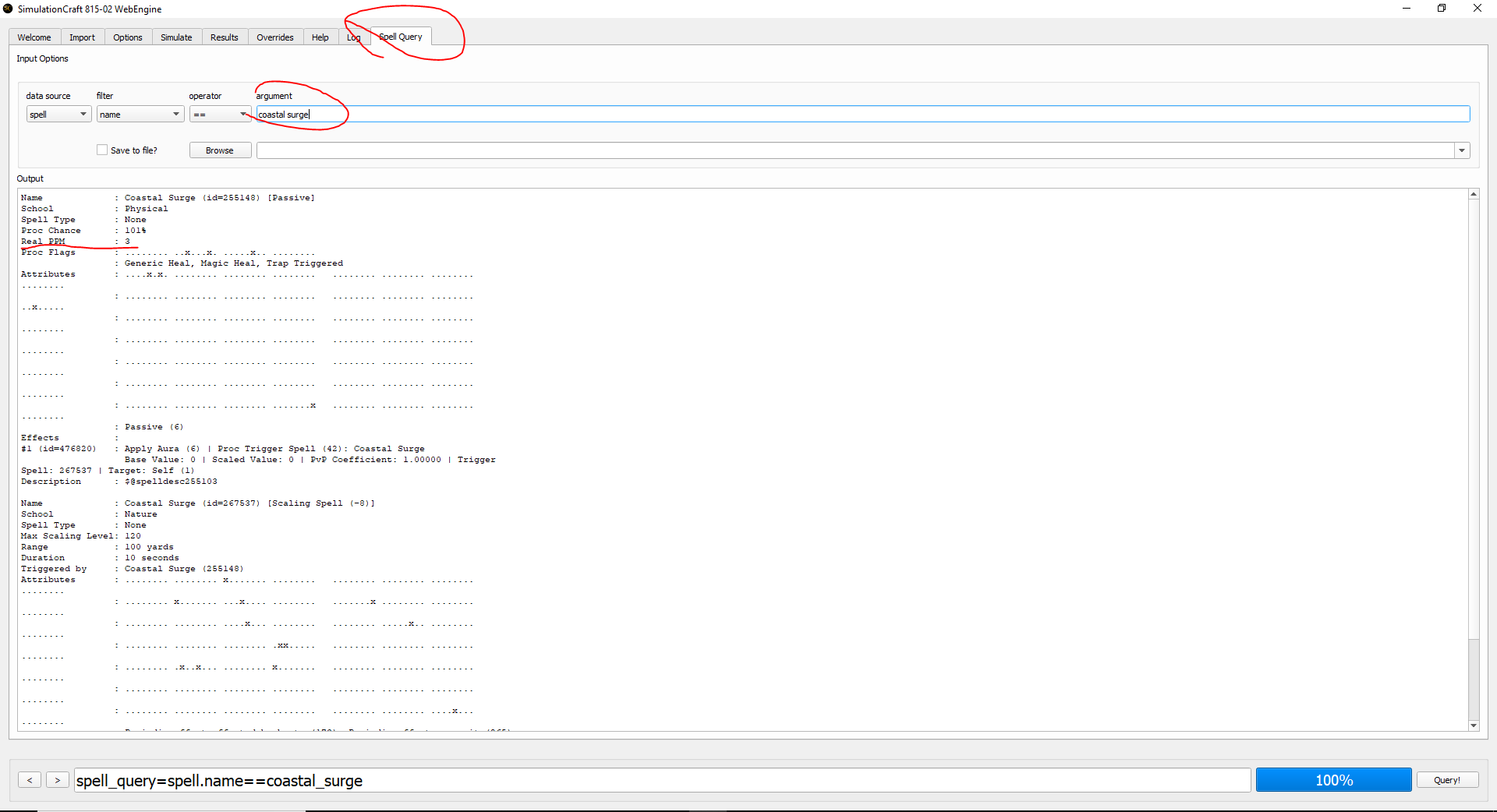Image resolution: width=1497 pixels, height=812 pixels.
Task: Click the back arrow history button
Action: point(30,780)
